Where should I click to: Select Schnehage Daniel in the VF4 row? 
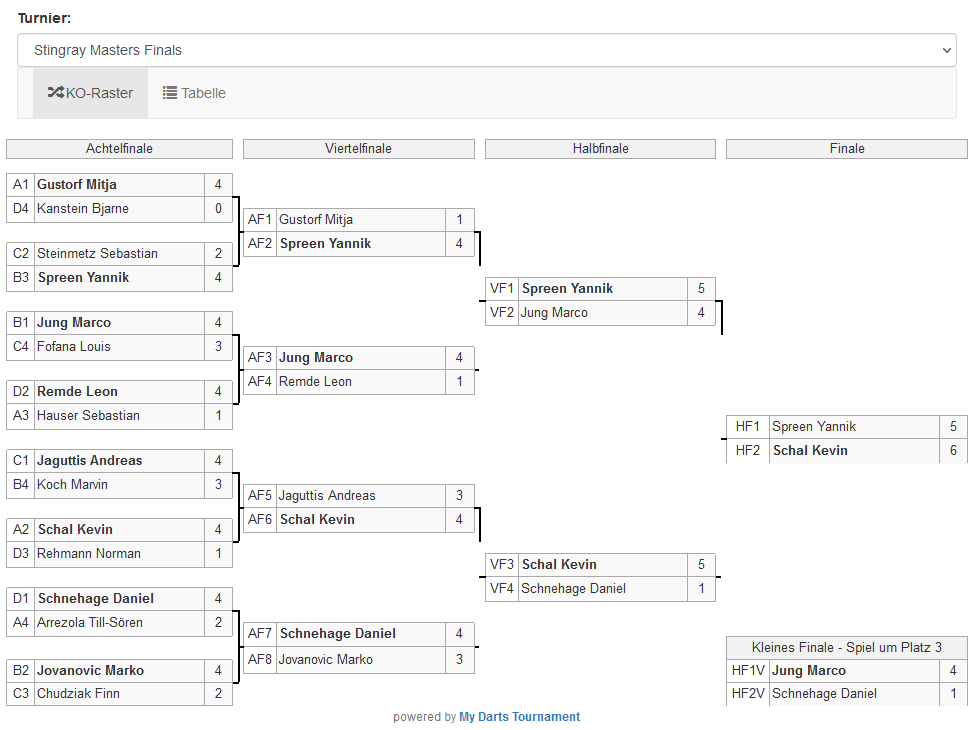pyautogui.click(x=573, y=588)
